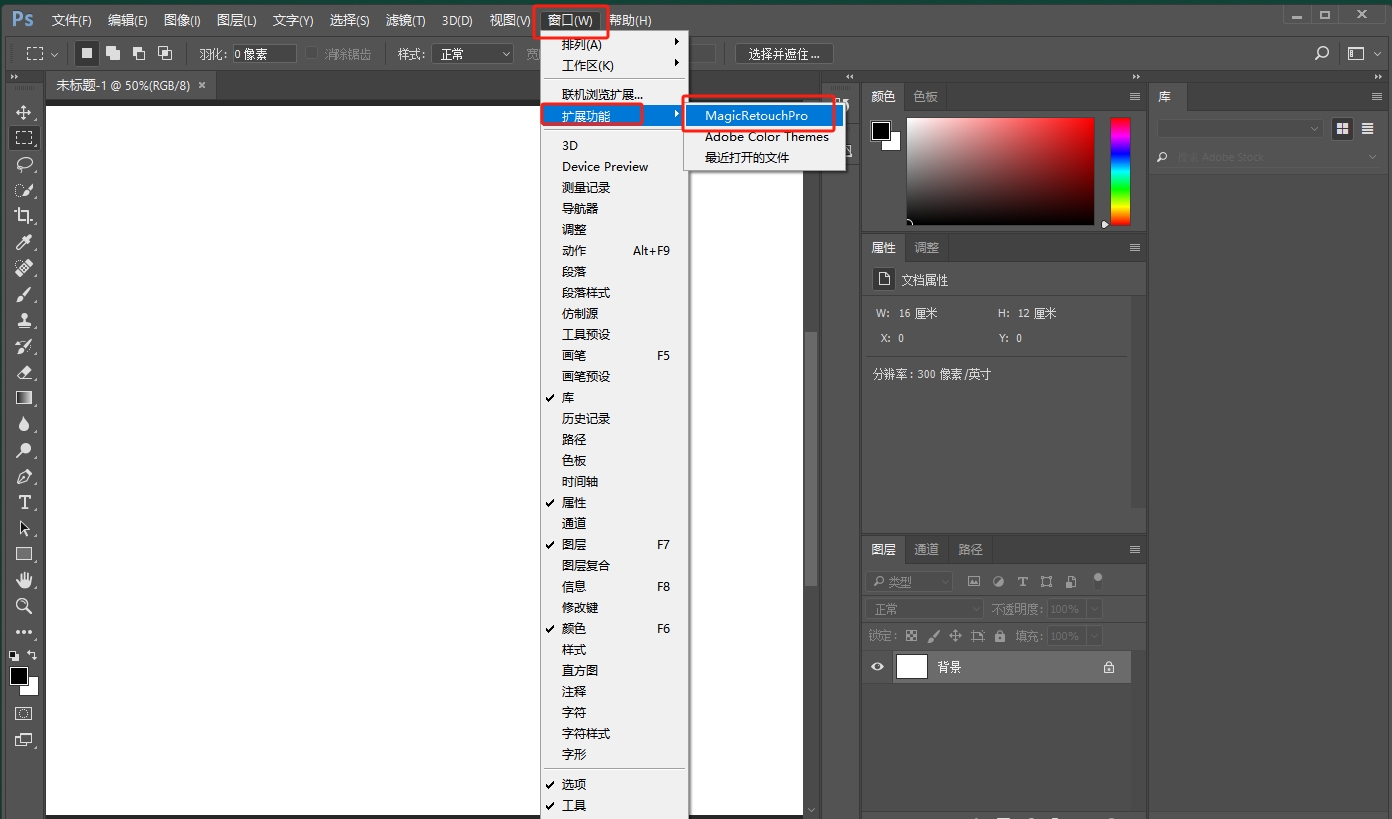
Task: Click the Change Screen Mode icon
Action: point(24,741)
